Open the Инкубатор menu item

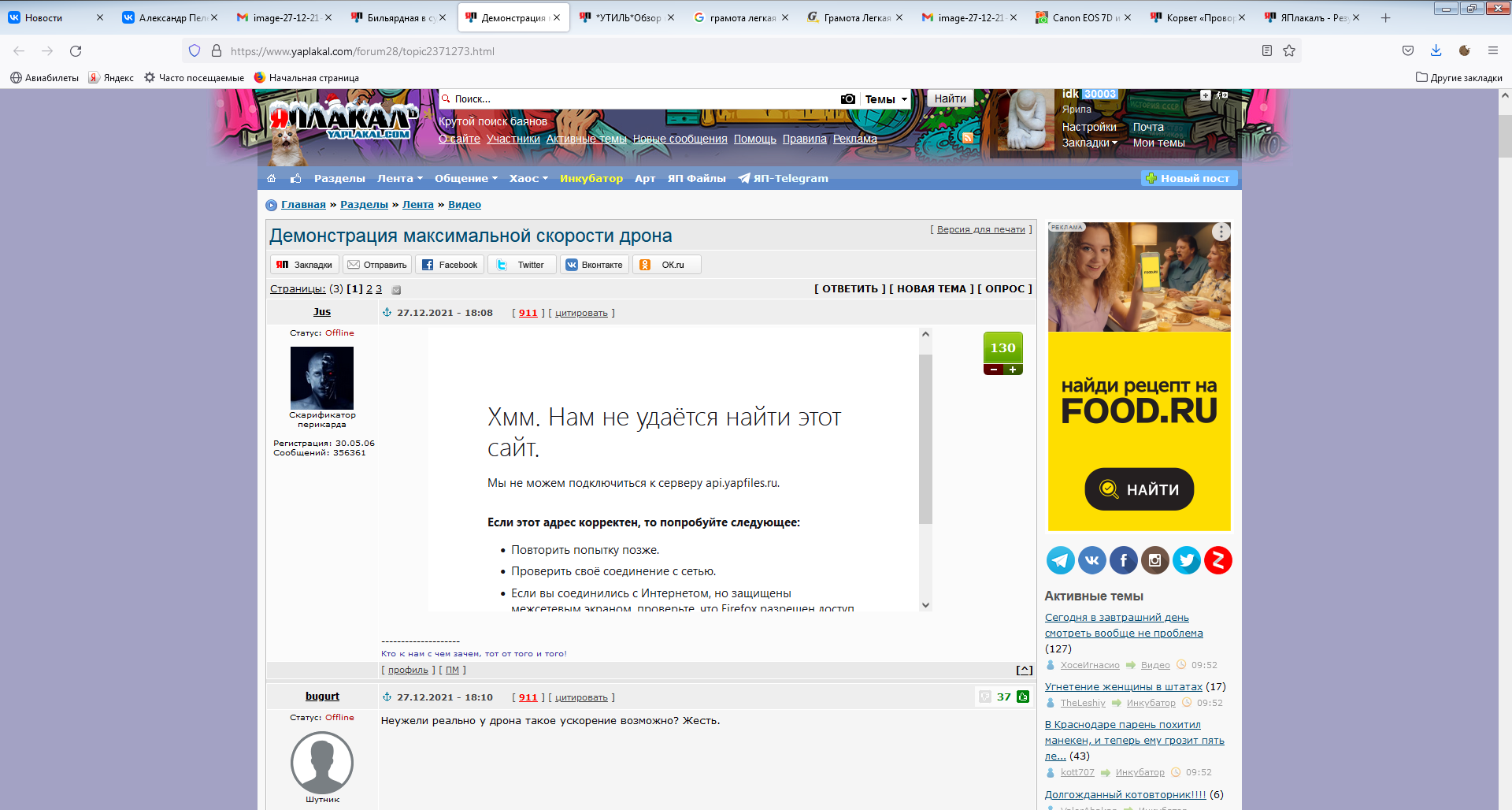(x=591, y=179)
